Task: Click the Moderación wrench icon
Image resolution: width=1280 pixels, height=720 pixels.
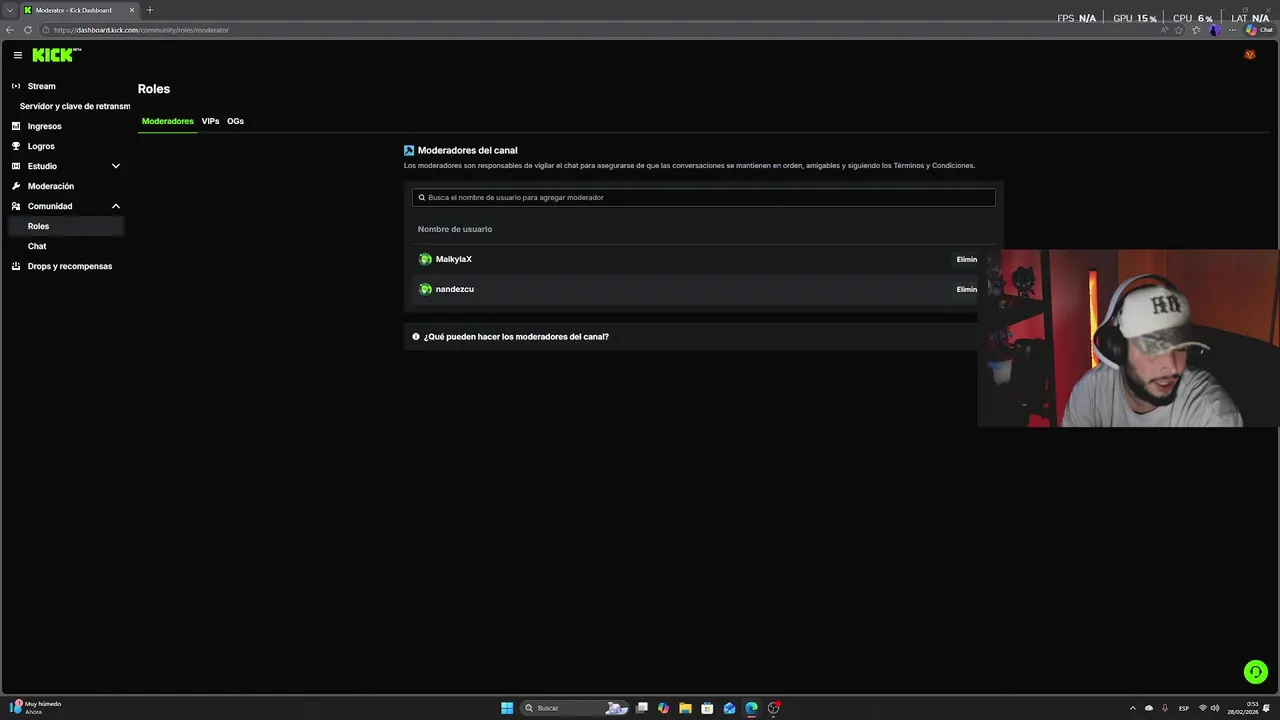Action: point(16,186)
